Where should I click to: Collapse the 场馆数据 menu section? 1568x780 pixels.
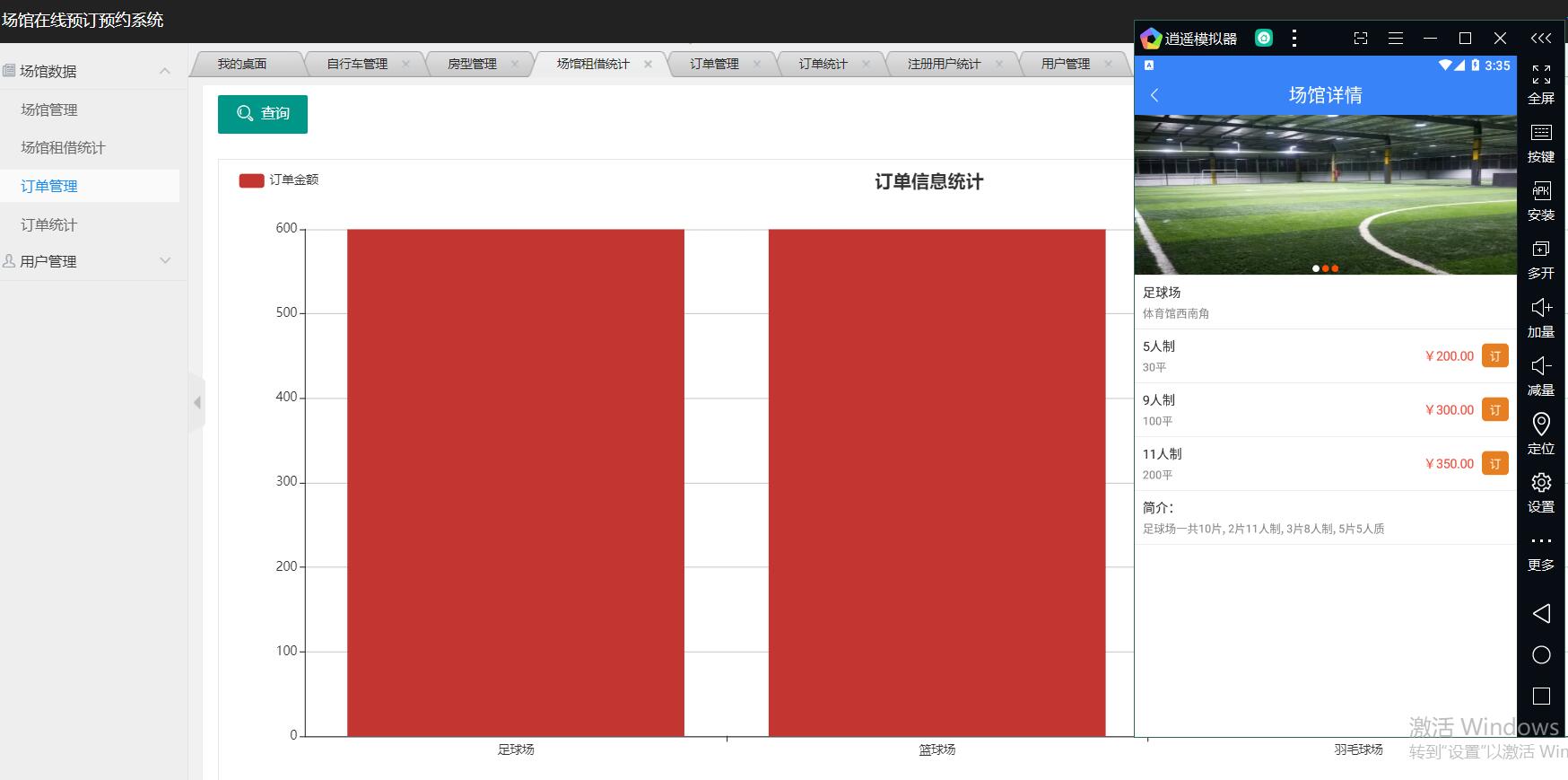(x=165, y=71)
